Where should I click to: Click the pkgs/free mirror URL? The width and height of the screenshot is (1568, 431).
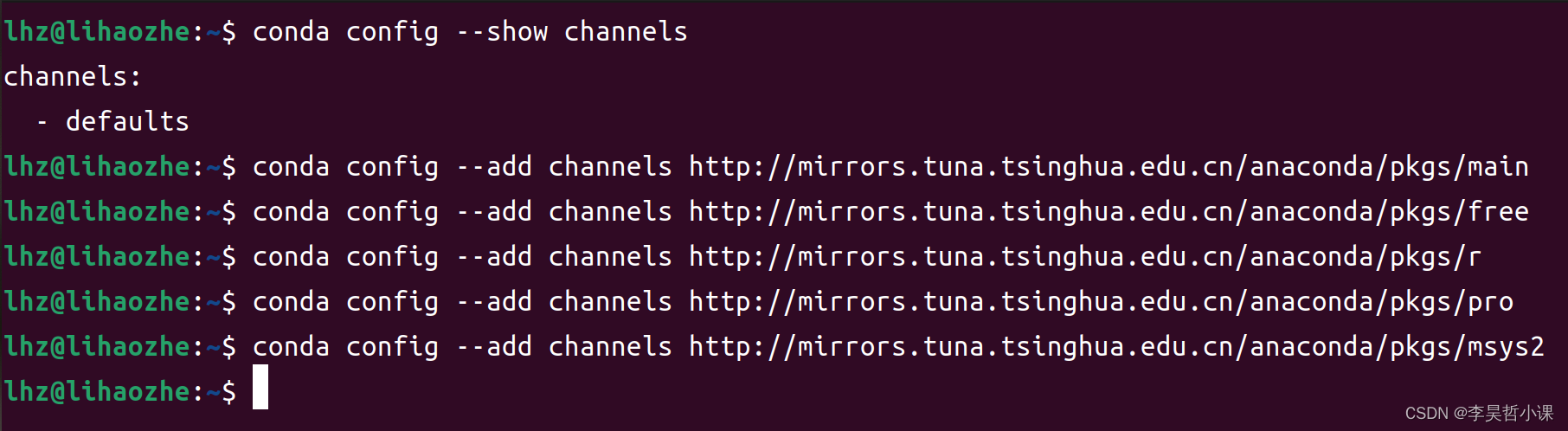pyautogui.click(x=1109, y=212)
